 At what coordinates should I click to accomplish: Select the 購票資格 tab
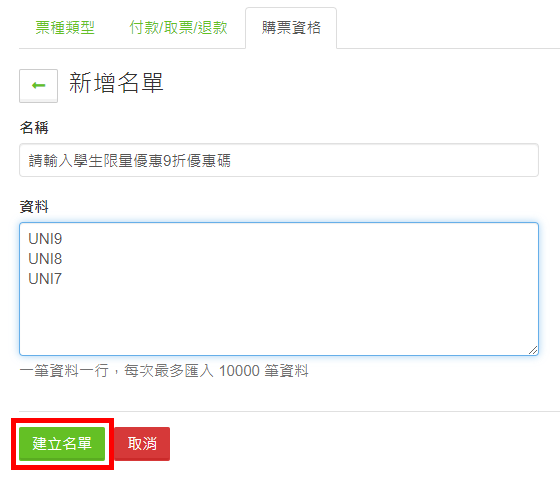click(x=291, y=28)
